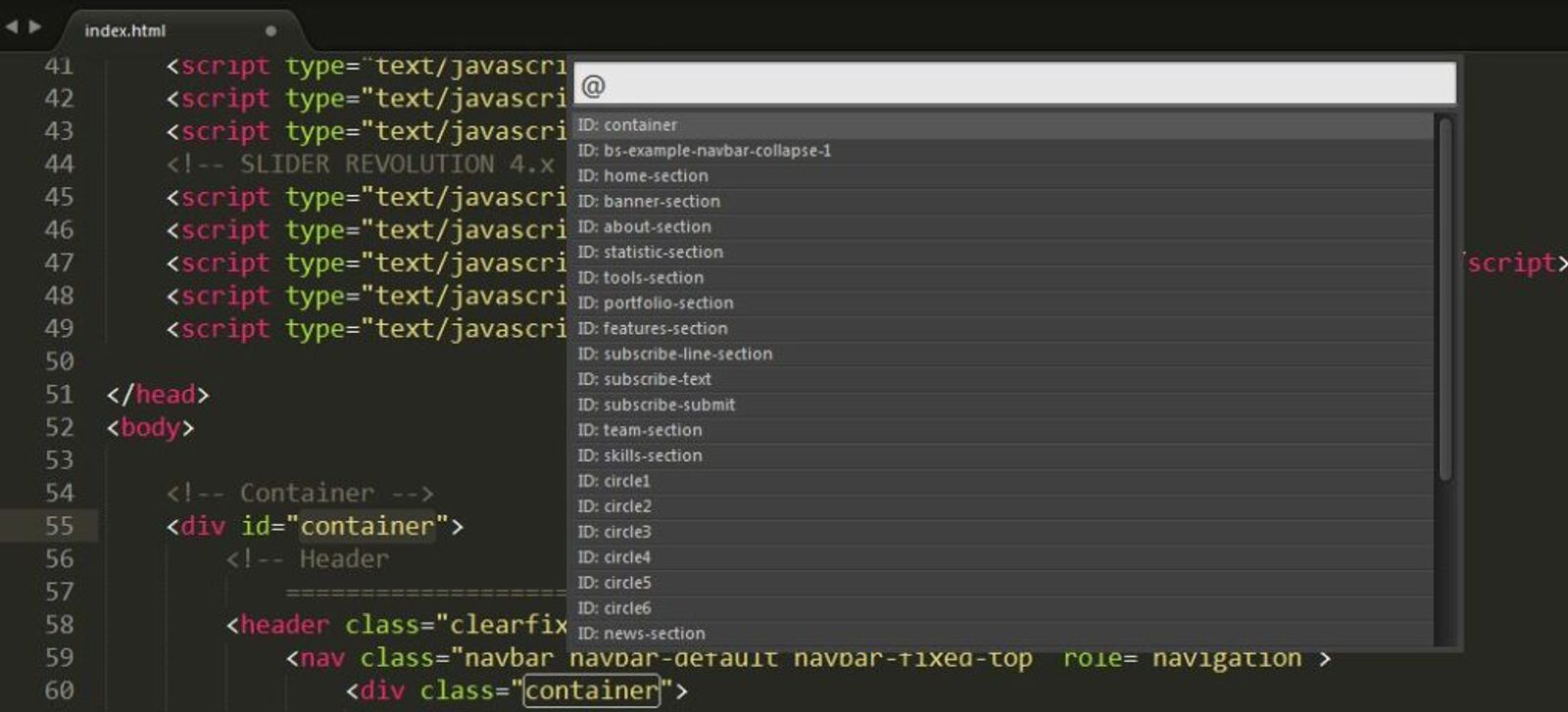1568x712 pixels.
Task: Go to 'ID: circle3' symbol
Action: click(x=1003, y=533)
